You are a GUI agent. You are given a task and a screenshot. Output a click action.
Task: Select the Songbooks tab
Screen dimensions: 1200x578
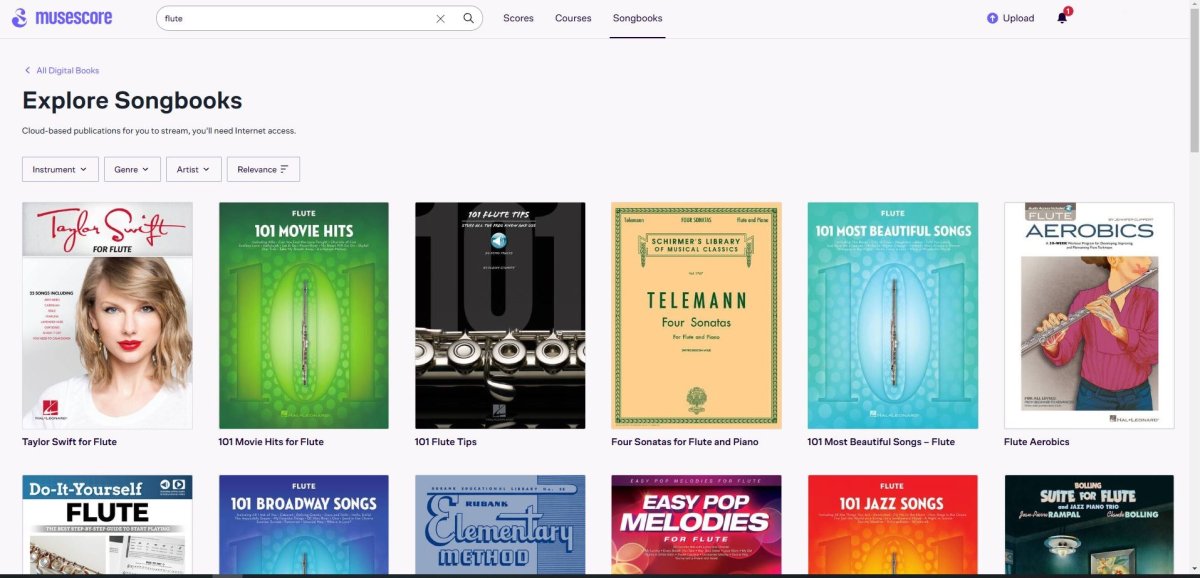[x=637, y=18]
